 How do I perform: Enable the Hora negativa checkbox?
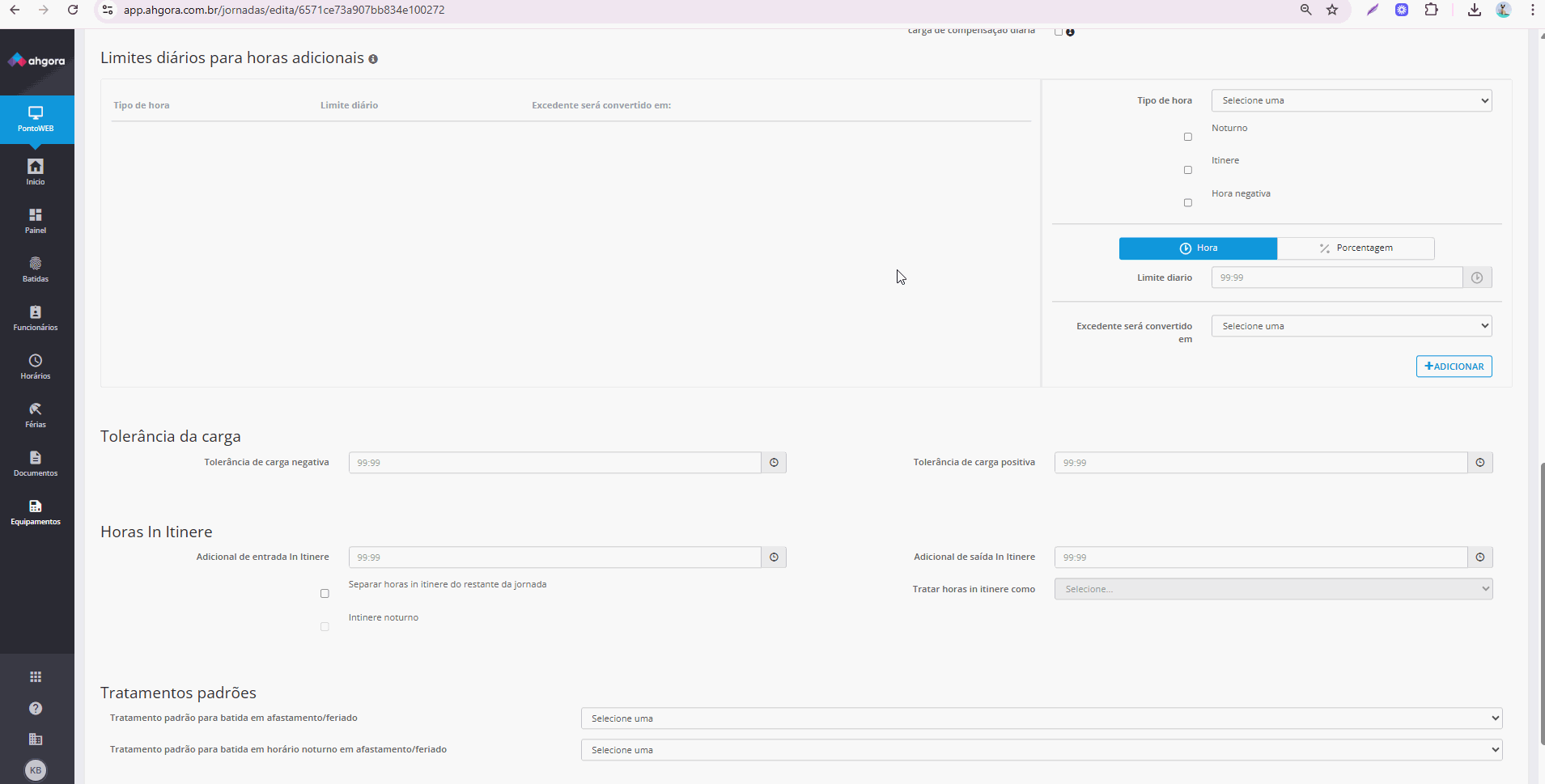click(x=1188, y=203)
